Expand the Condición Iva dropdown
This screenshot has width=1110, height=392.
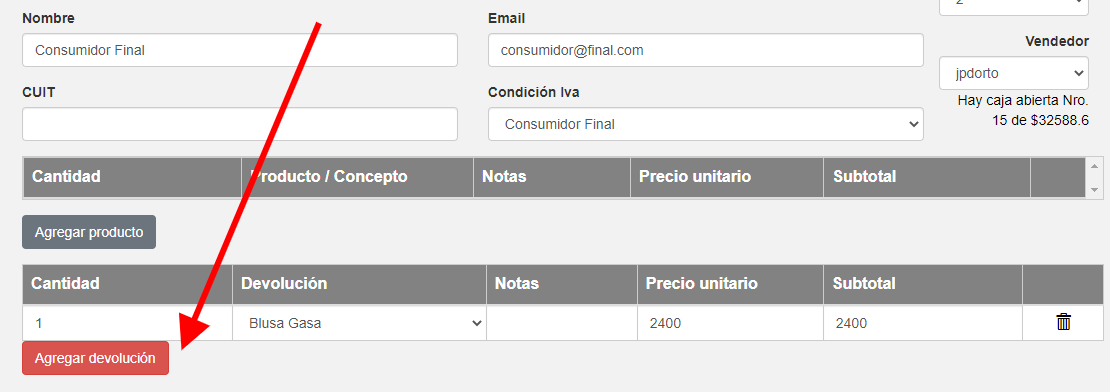click(706, 125)
